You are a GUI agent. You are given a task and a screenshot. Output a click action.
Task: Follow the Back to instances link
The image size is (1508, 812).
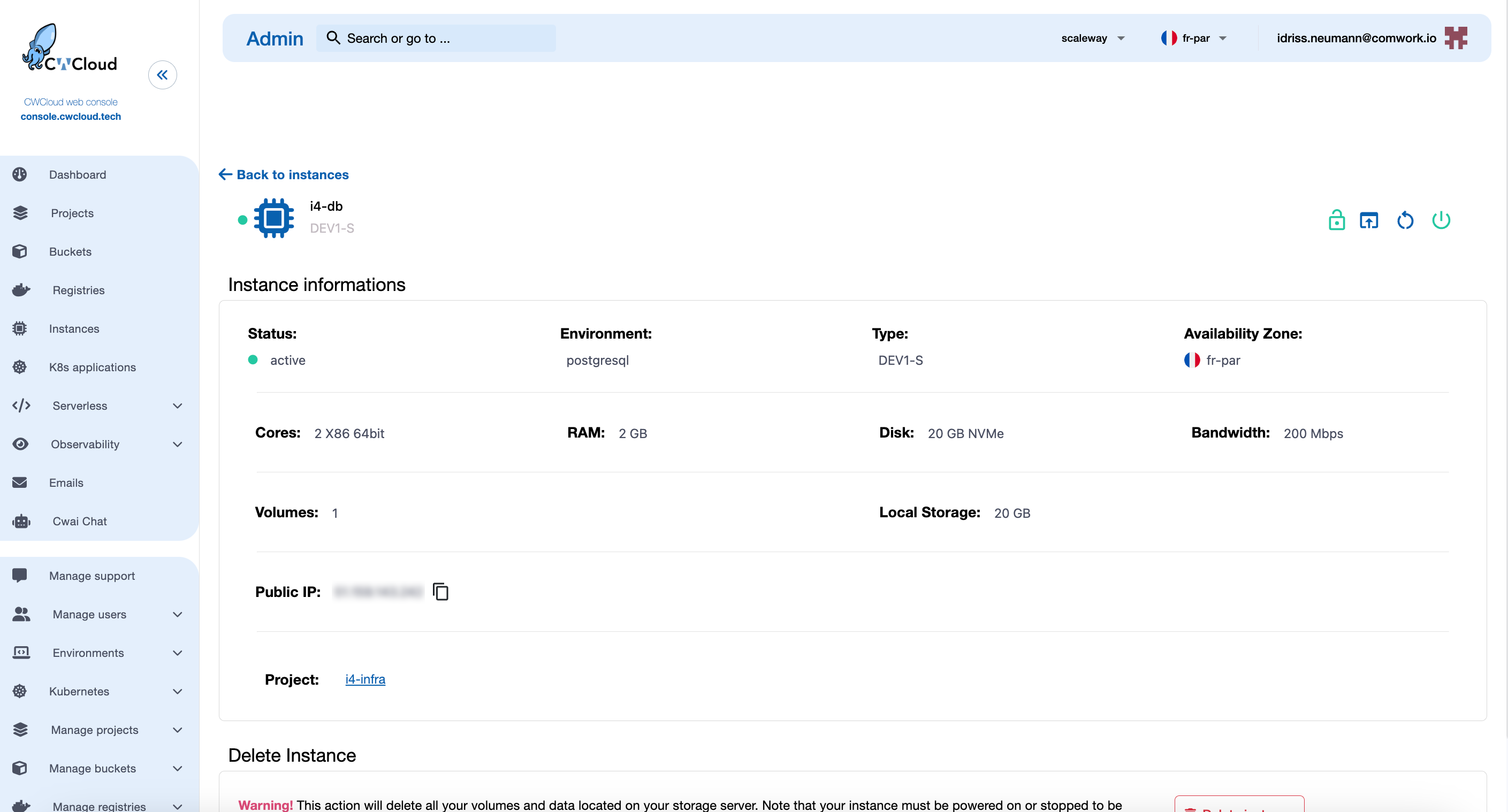click(283, 174)
